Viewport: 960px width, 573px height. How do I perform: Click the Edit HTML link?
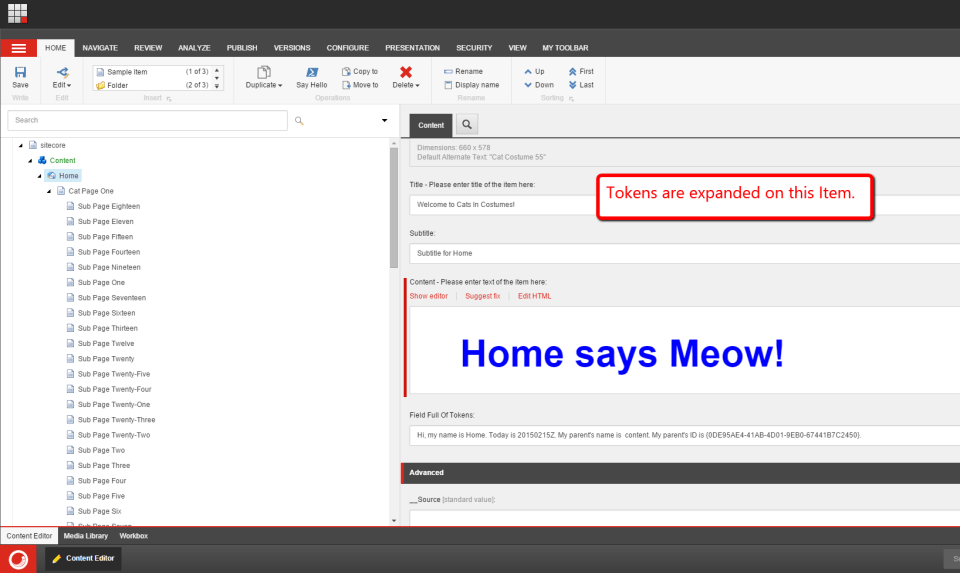pyautogui.click(x=534, y=296)
